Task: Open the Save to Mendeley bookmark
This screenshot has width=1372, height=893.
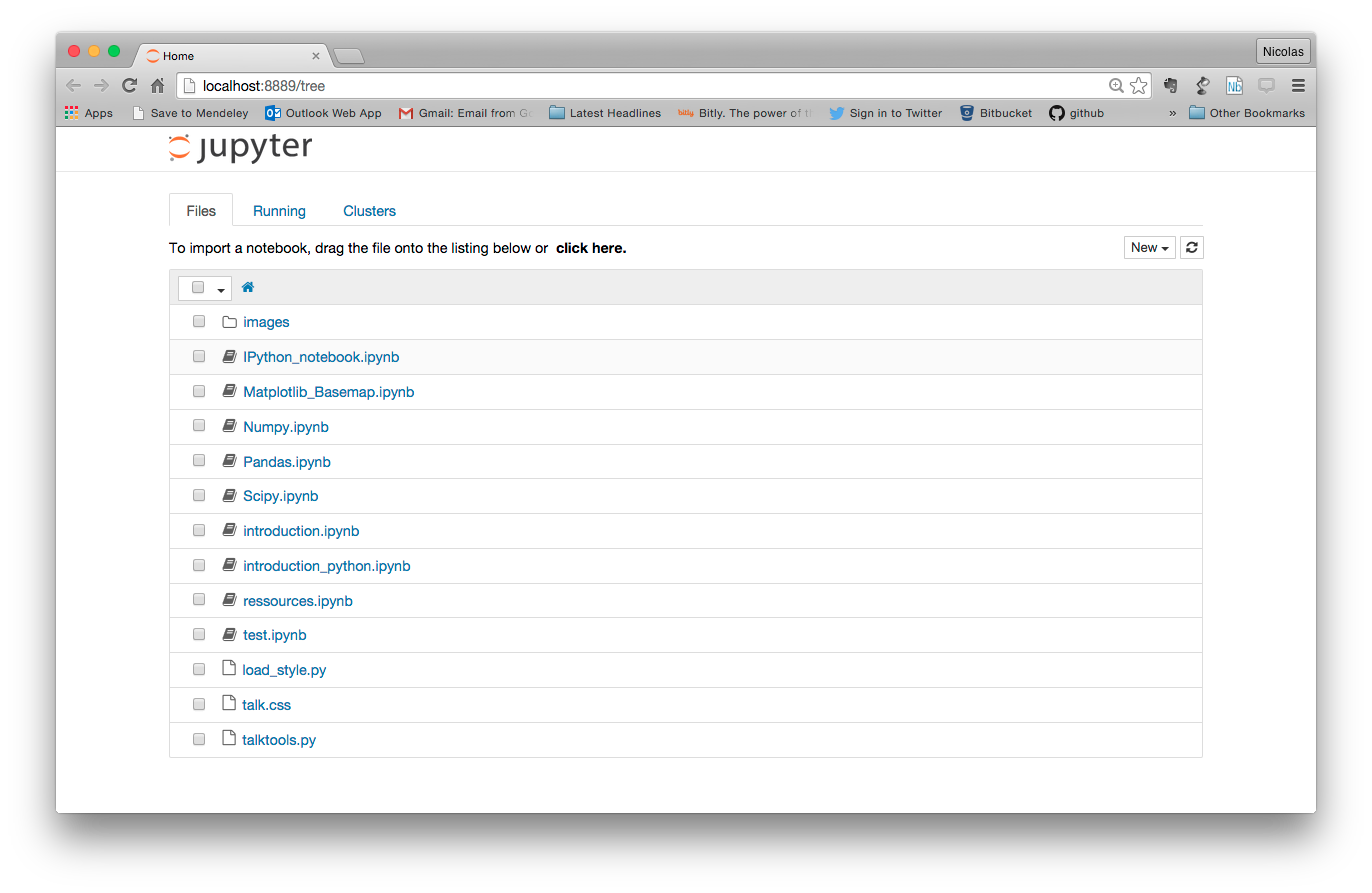Action: pyautogui.click(x=190, y=113)
